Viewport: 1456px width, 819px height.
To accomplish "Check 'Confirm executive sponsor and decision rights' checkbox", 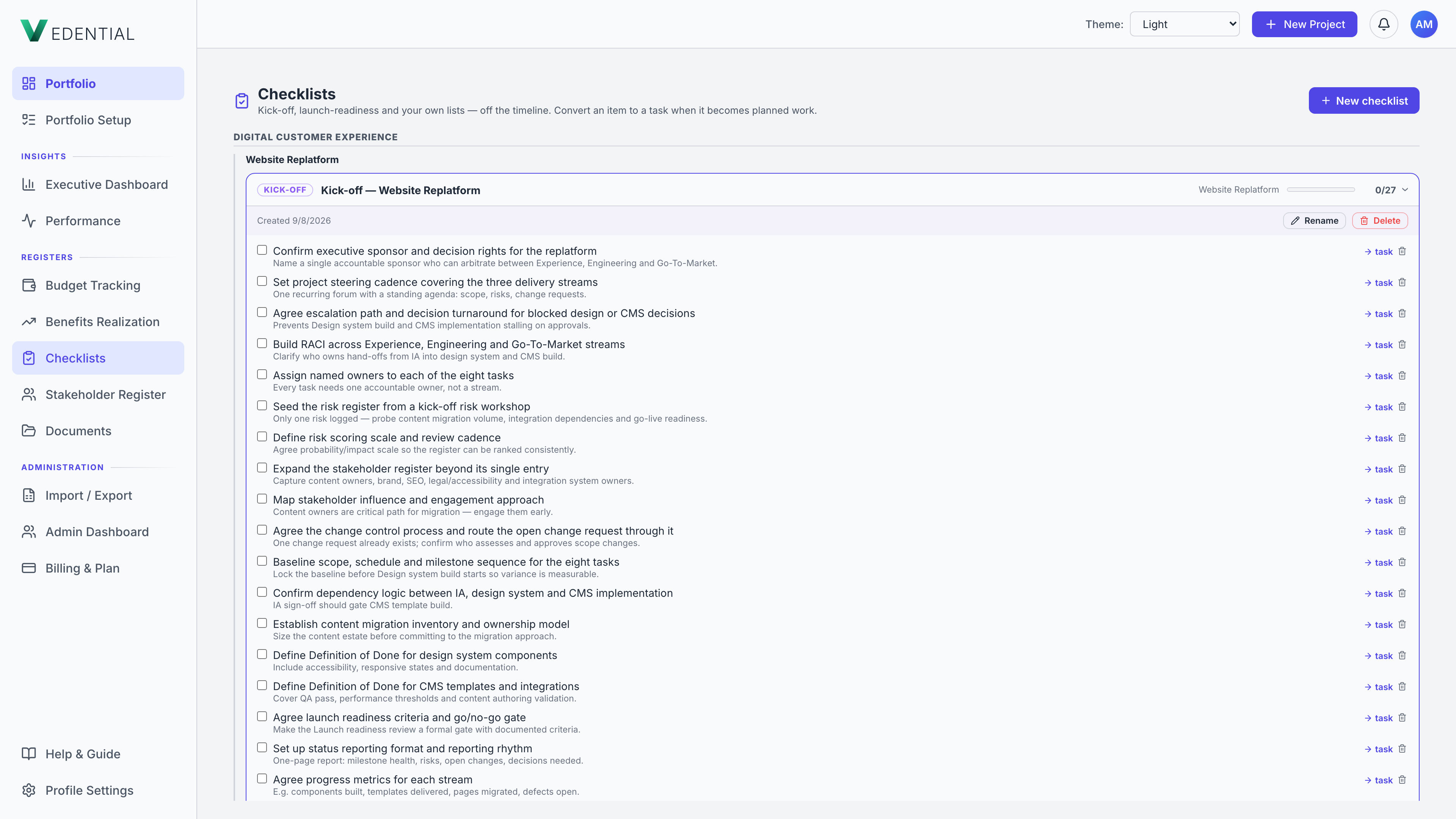I will click(262, 250).
